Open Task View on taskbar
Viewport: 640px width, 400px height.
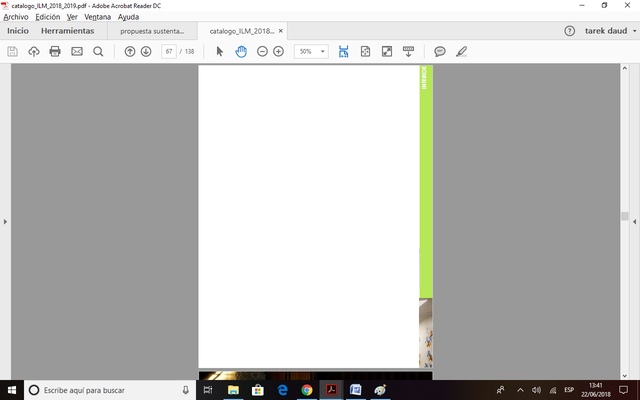tap(208, 390)
